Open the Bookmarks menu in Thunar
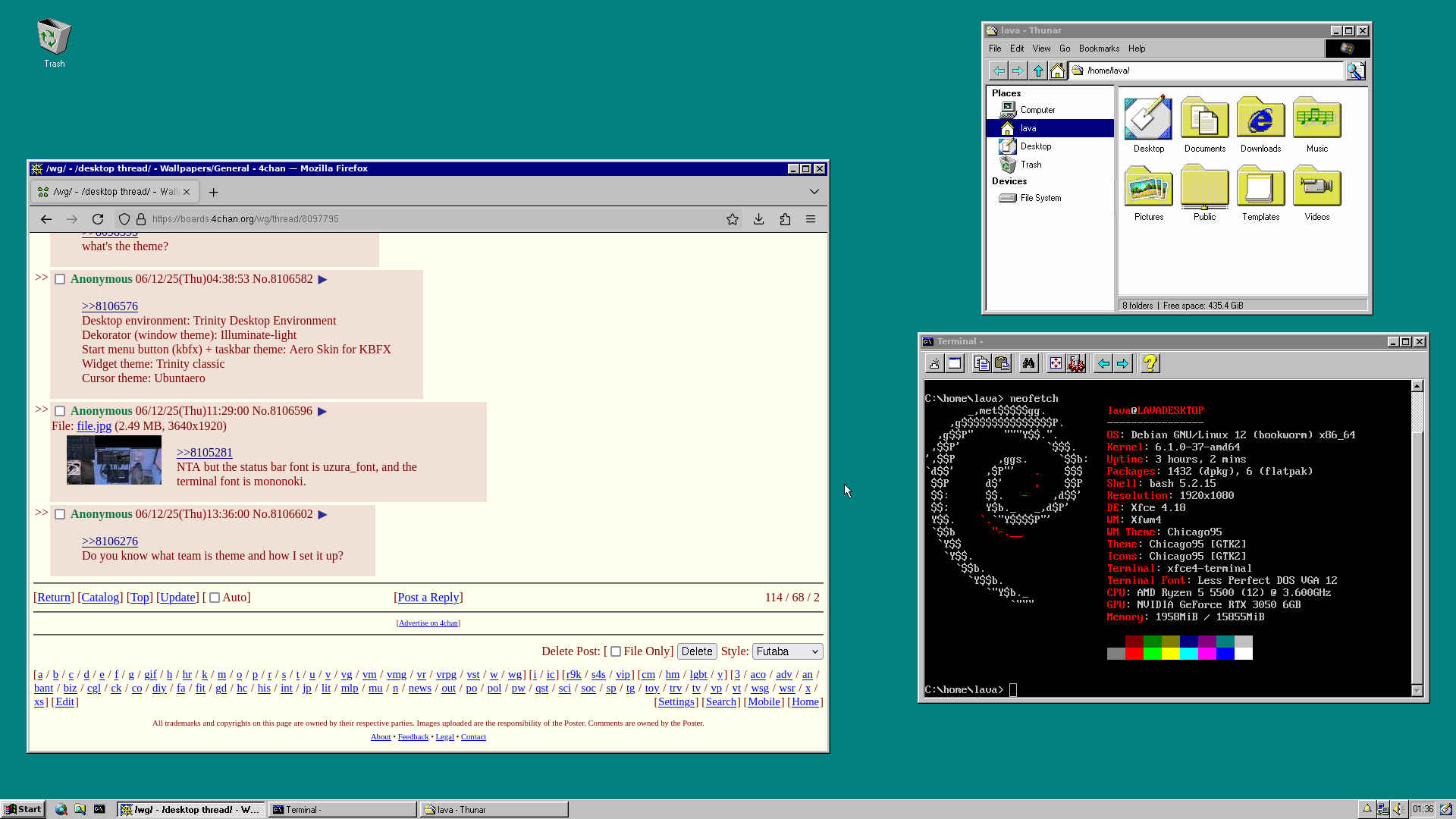 [1099, 49]
